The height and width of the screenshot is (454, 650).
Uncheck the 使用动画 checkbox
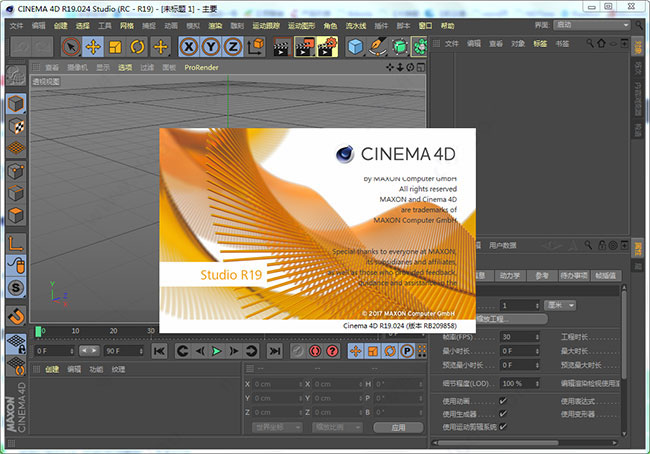(503, 400)
